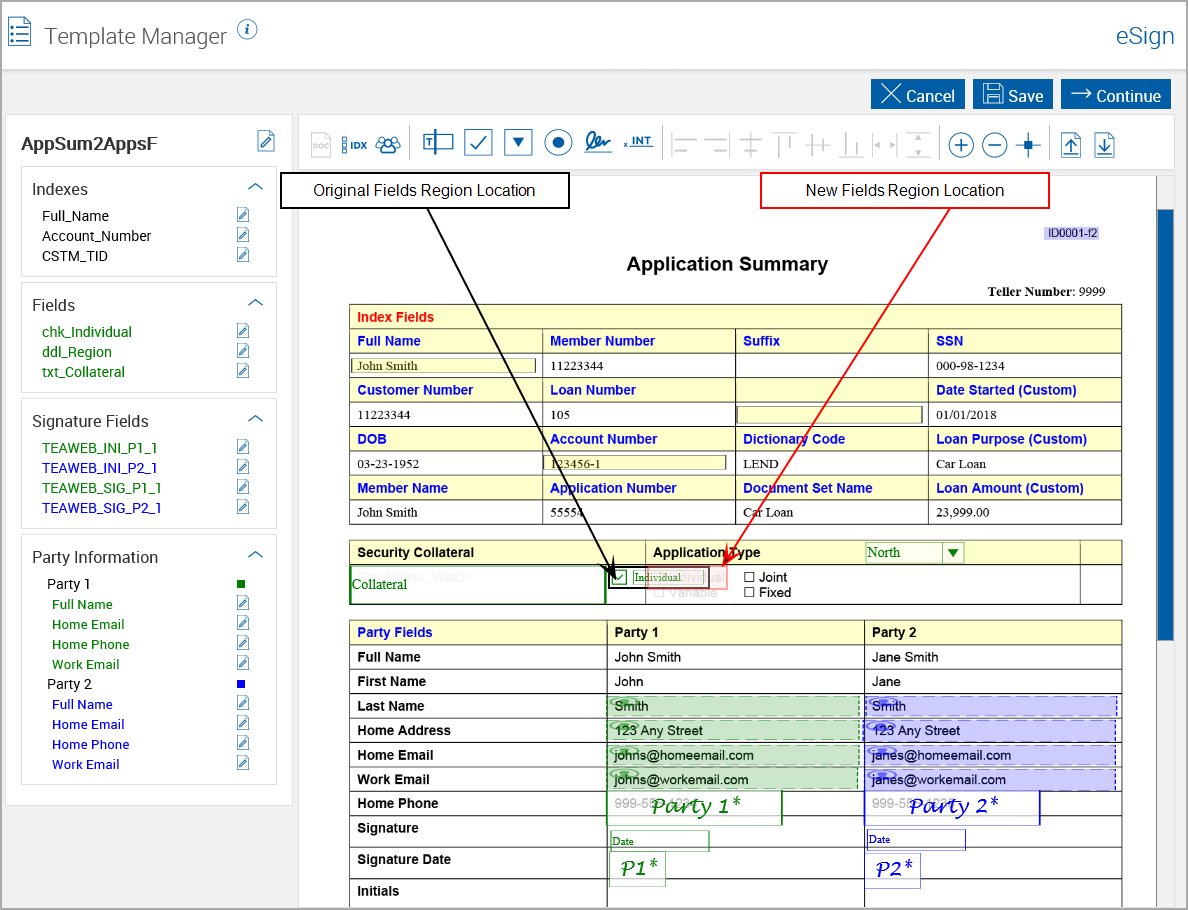
Task: Click the match height icon
Action: coord(918,144)
